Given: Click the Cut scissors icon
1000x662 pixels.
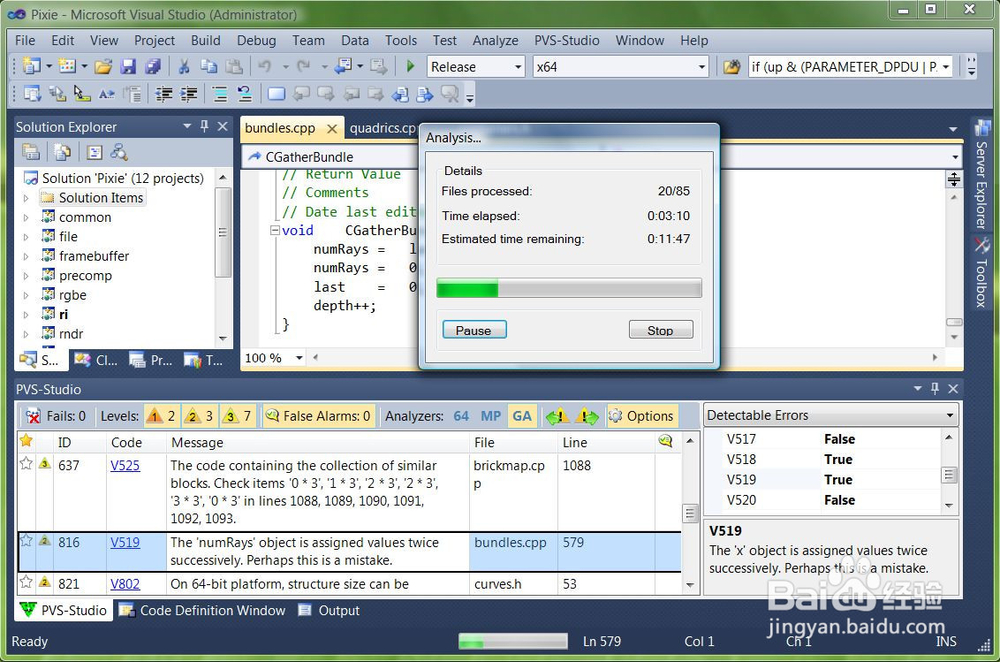Looking at the screenshot, I should tap(184, 66).
